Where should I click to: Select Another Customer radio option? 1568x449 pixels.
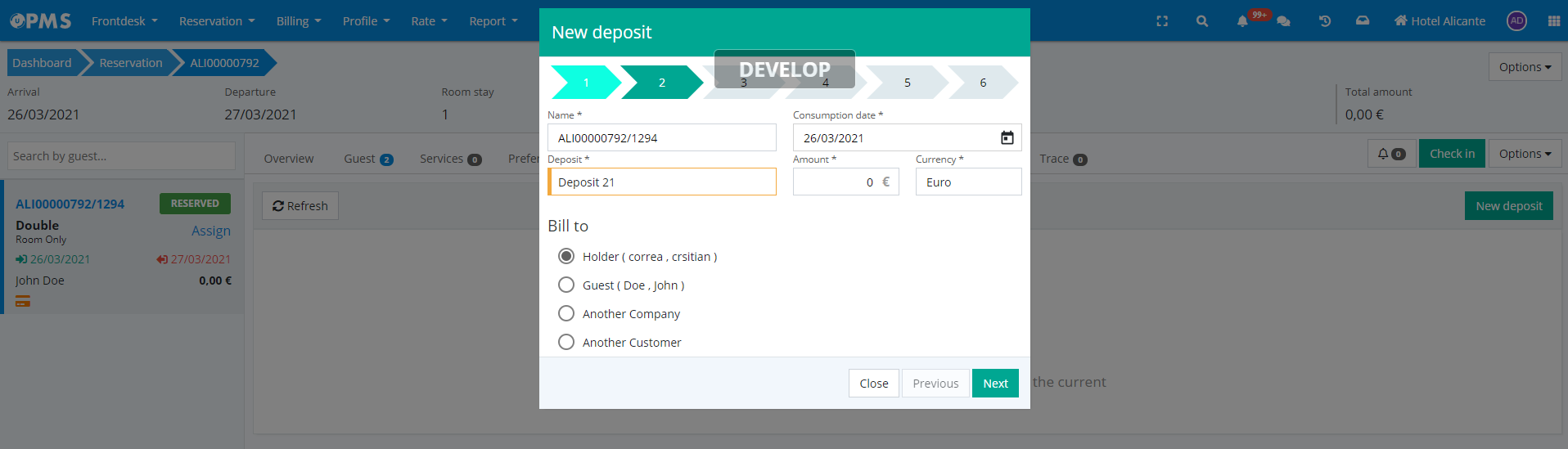point(566,343)
